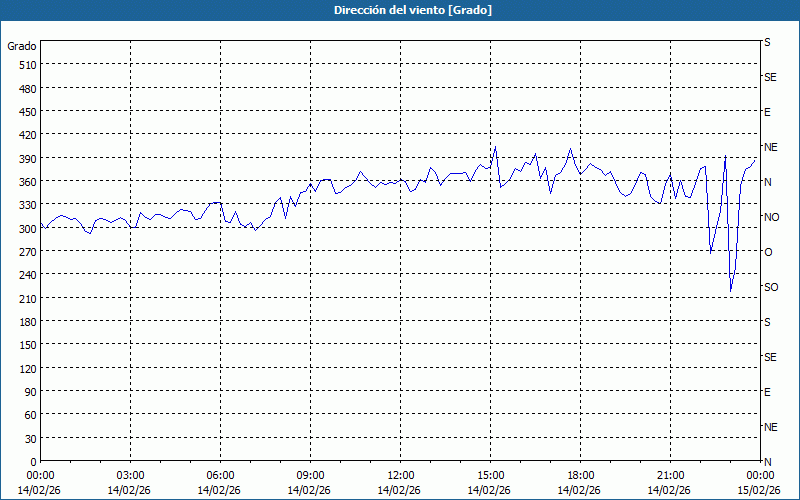Click the 510 value on y-axis
The width and height of the screenshot is (800, 500).
27,65
